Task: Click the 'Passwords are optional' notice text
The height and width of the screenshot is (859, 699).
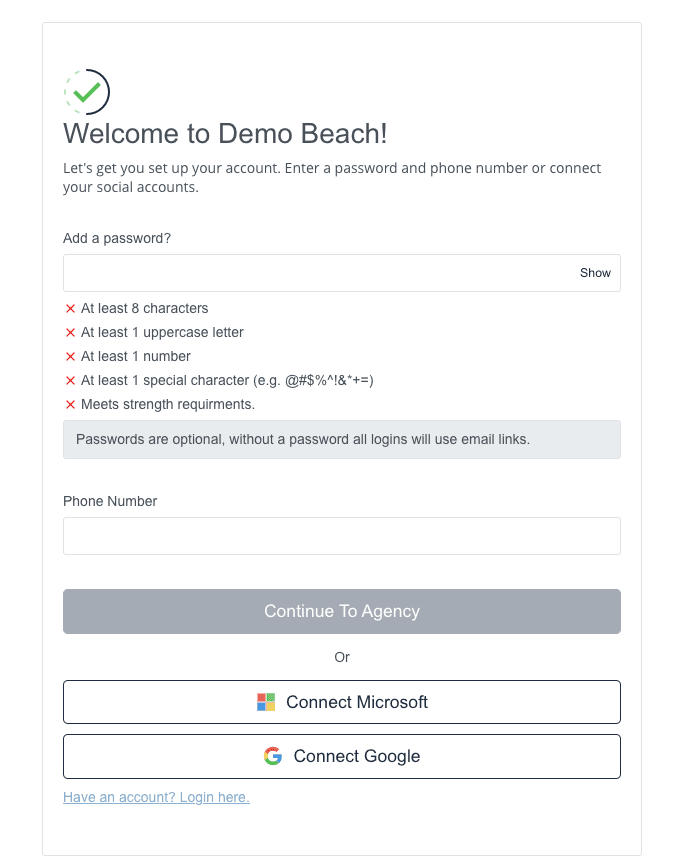Action: (x=303, y=439)
